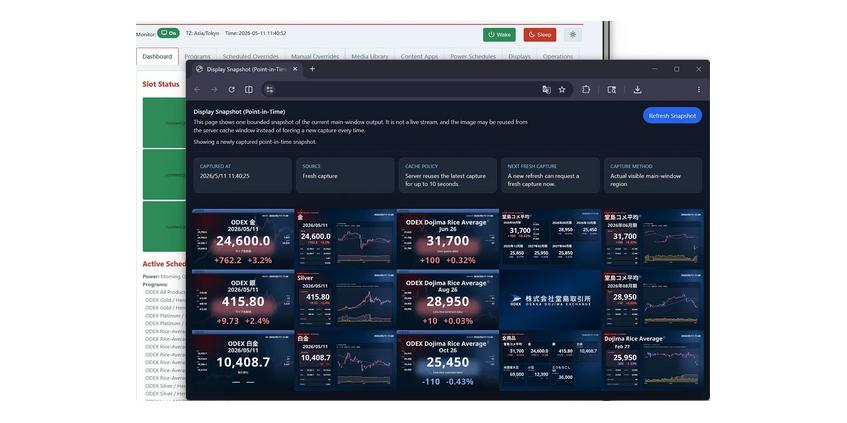Open the translate page icon
Viewport: 847px width, 423px height.
(x=546, y=90)
